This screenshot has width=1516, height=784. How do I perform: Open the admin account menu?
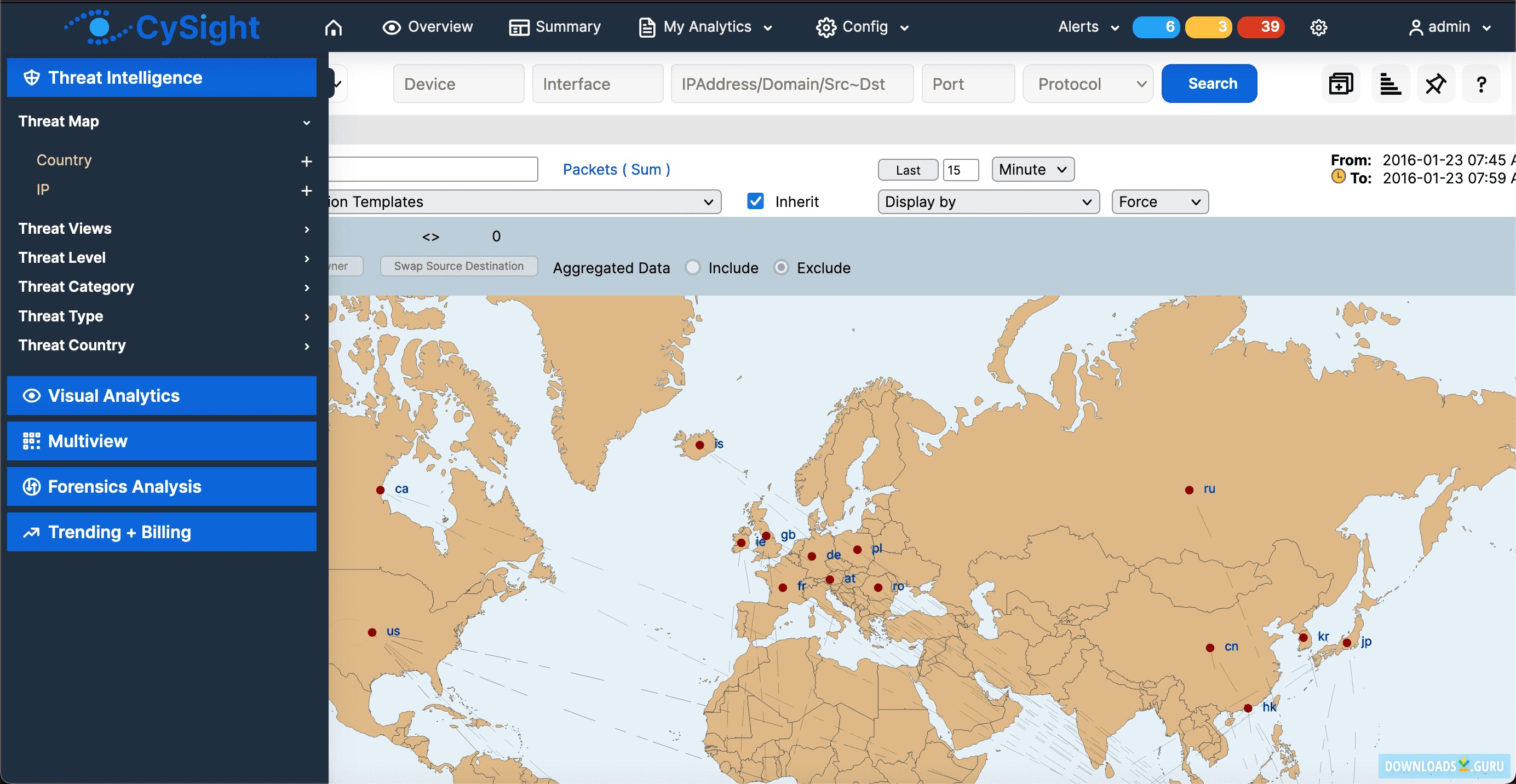[x=1449, y=27]
